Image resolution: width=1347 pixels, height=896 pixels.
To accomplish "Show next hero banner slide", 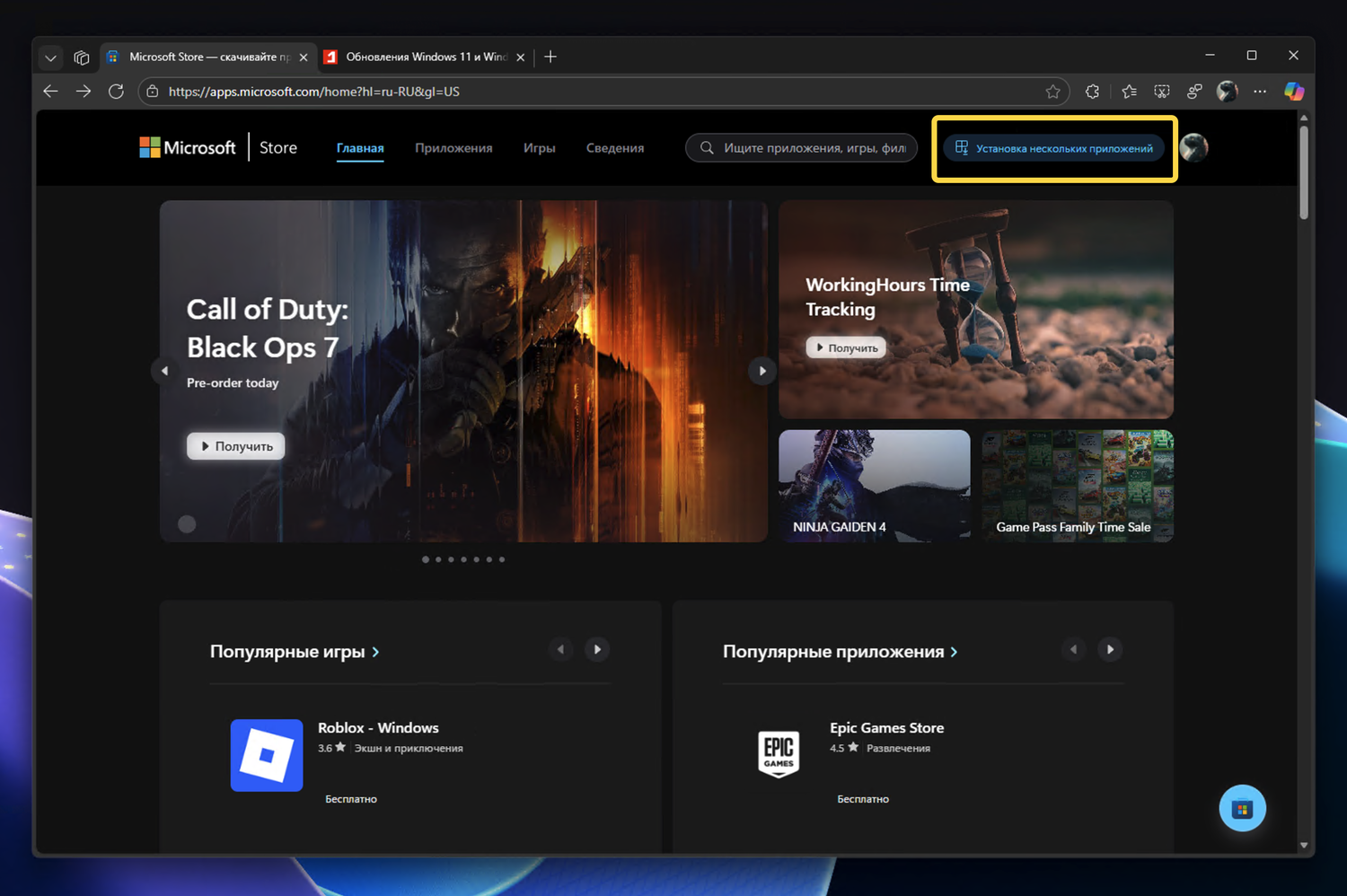I will coord(762,371).
